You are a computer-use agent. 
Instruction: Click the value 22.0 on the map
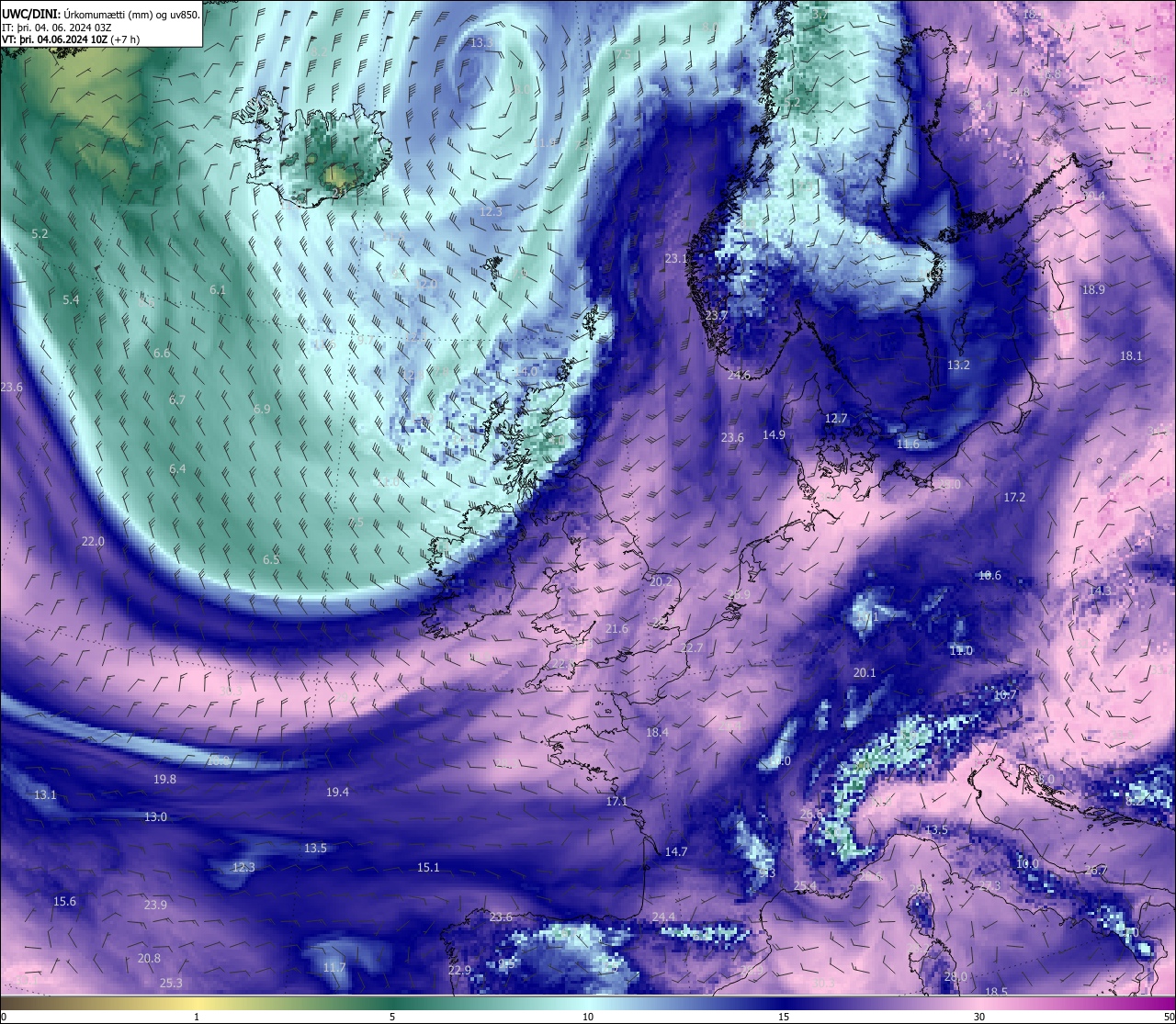[93, 541]
